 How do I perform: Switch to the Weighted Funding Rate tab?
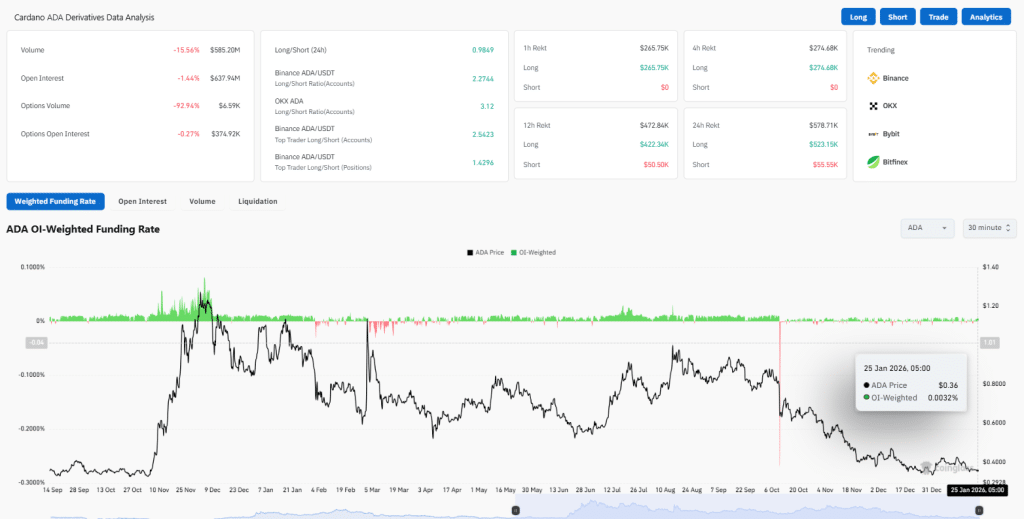click(x=56, y=201)
